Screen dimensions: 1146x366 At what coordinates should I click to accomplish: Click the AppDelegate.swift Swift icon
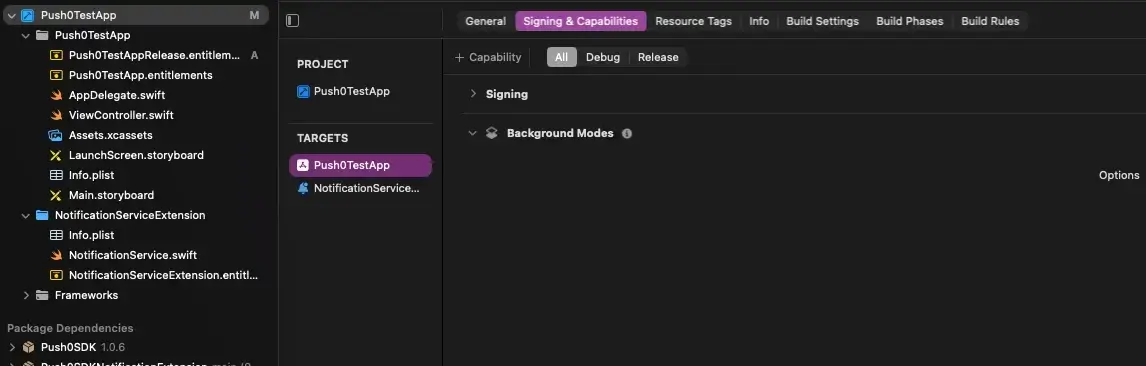click(x=56, y=95)
